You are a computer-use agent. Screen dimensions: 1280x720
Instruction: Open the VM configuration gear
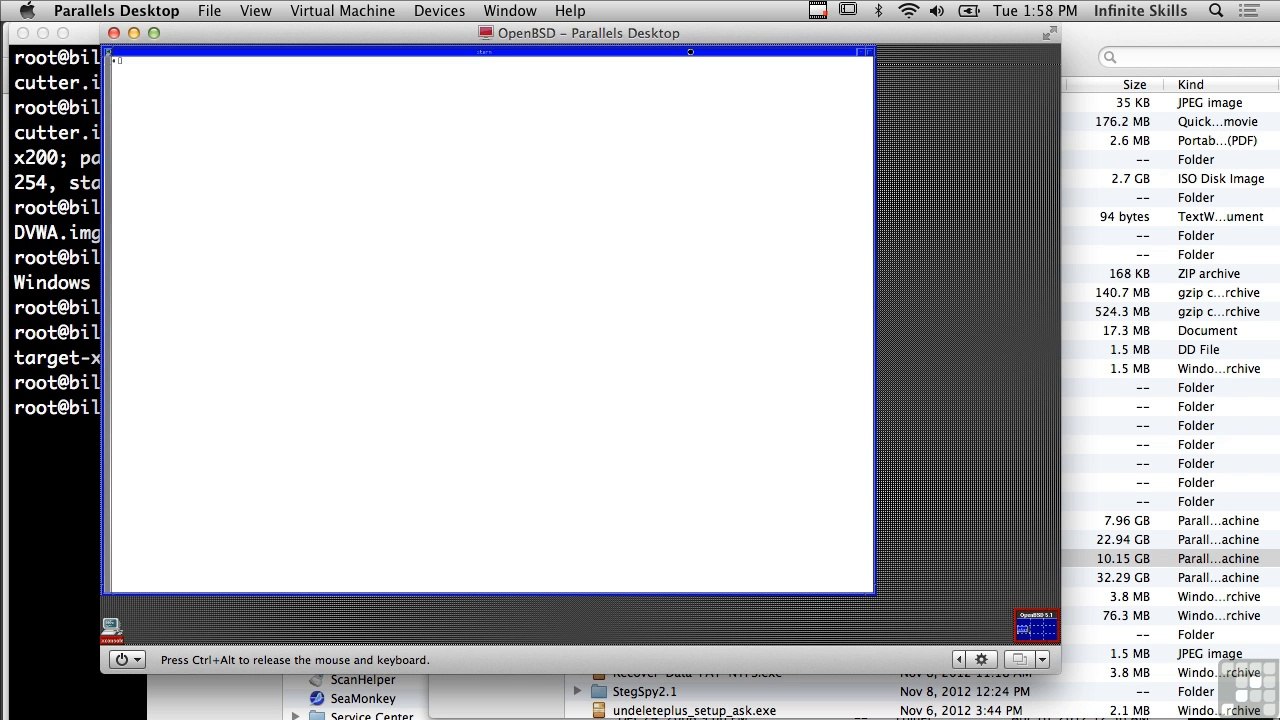[981, 659]
